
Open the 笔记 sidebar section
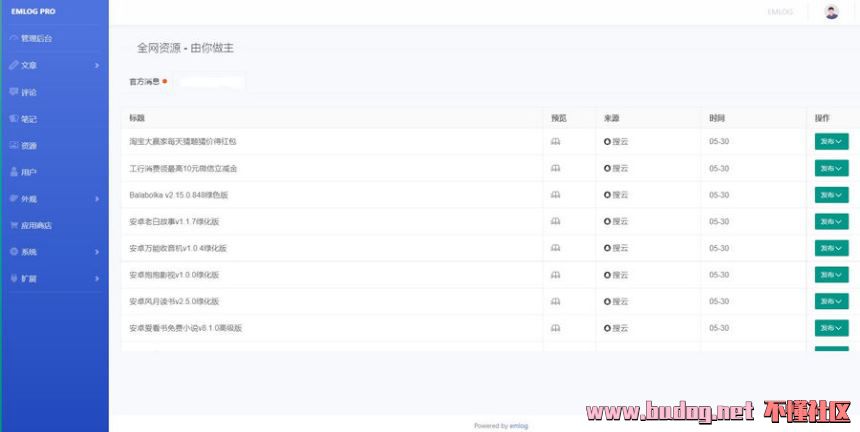(29, 118)
